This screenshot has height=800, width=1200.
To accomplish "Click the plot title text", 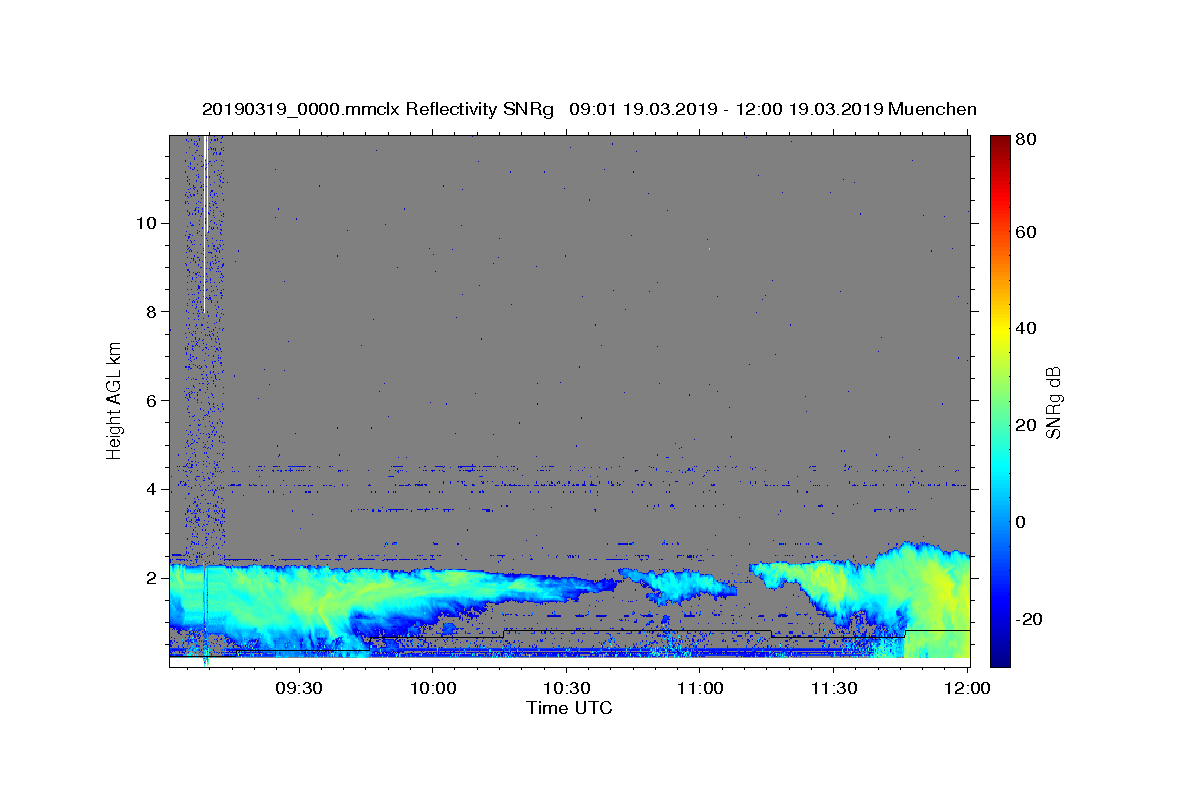I will pos(589,109).
